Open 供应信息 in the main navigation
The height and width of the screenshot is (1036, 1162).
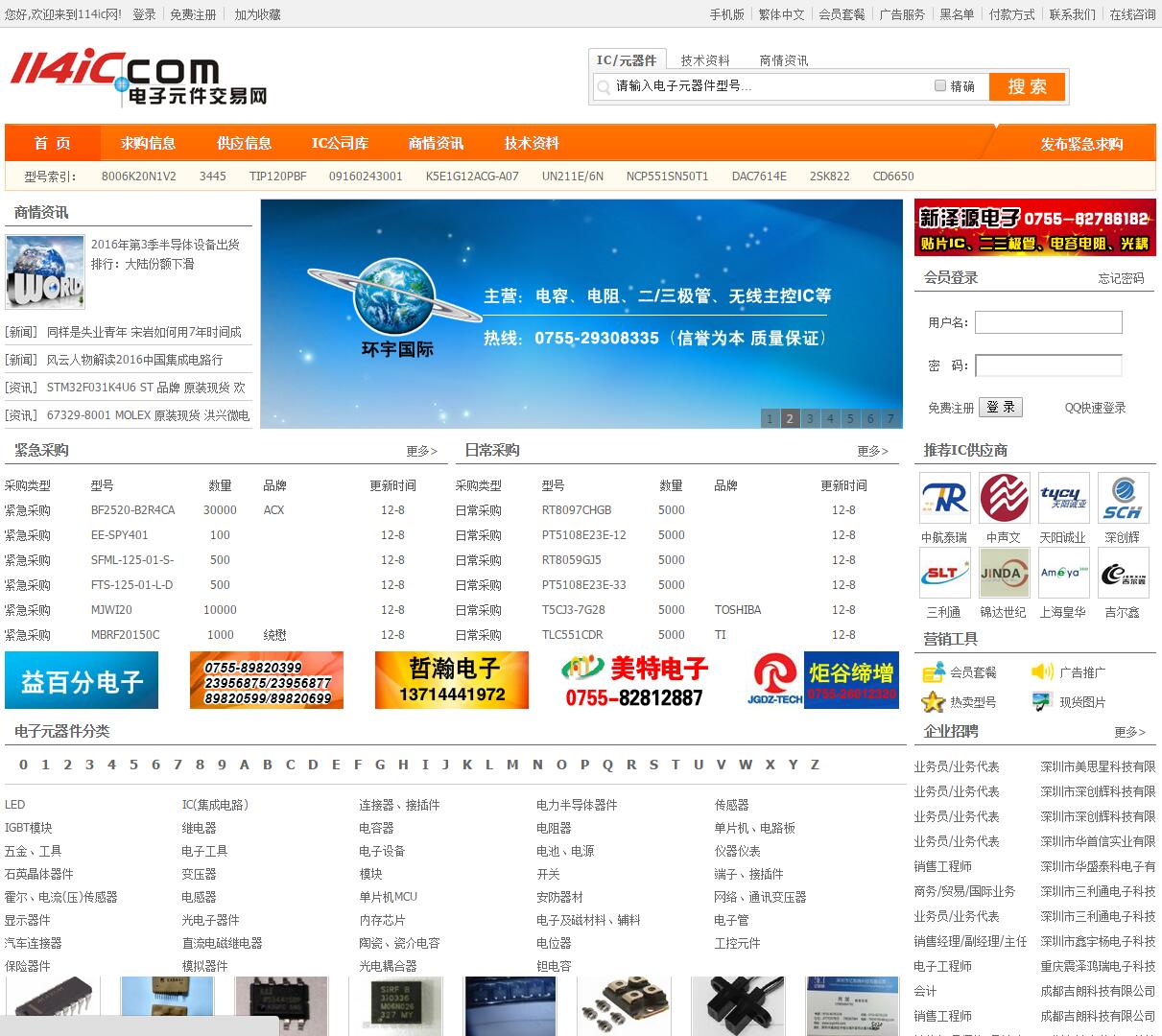[245, 143]
